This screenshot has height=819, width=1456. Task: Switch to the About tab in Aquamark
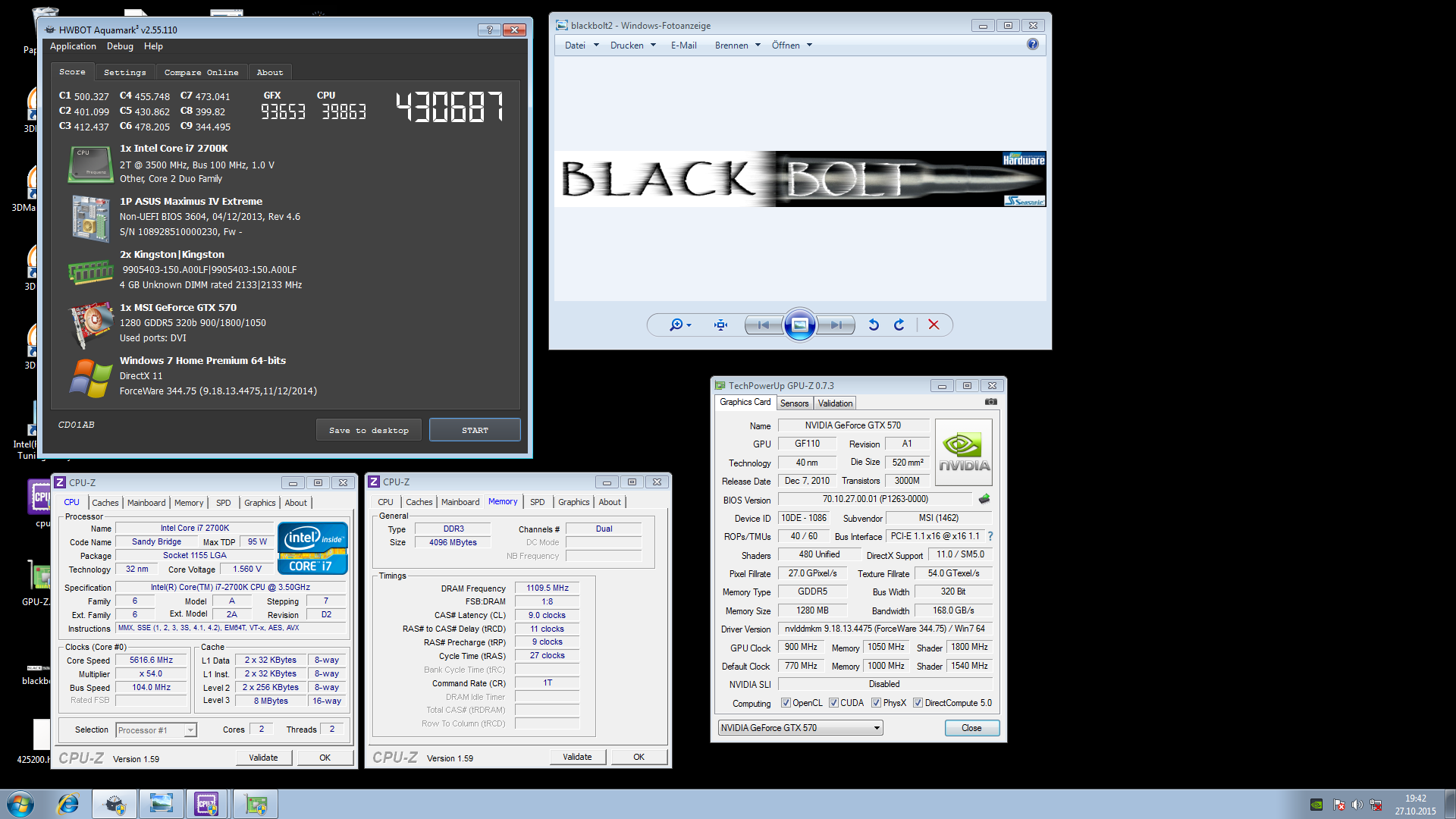tap(269, 72)
